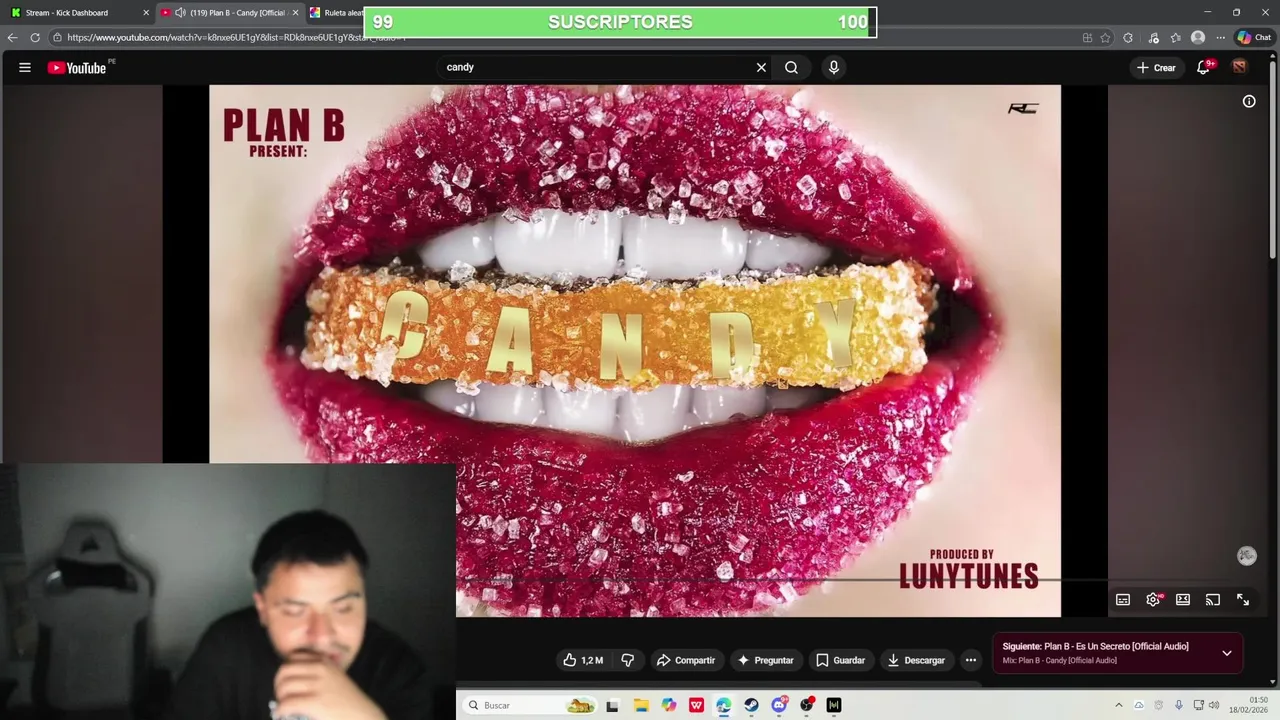Switch to the Ruleta aleatoria tab
This screenshot has width=1280, height=720.
pyautogui.click(x=335, y=13)
